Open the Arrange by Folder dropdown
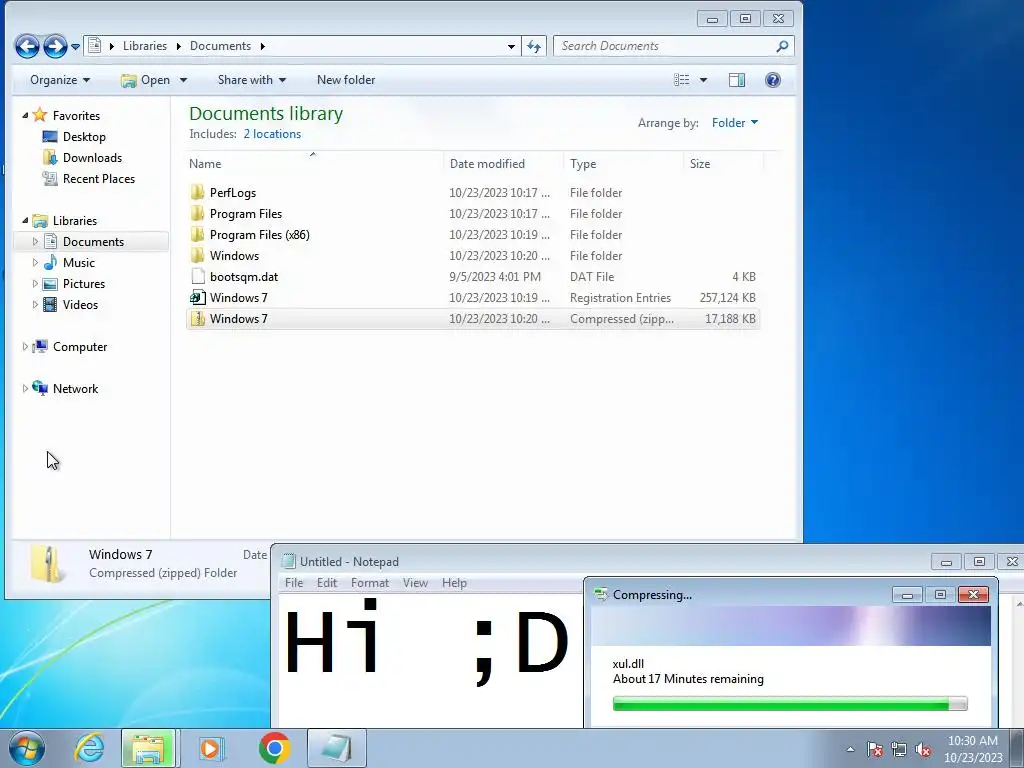The width and height of the screenshot is (1024, 768). (x=735, y=123)
